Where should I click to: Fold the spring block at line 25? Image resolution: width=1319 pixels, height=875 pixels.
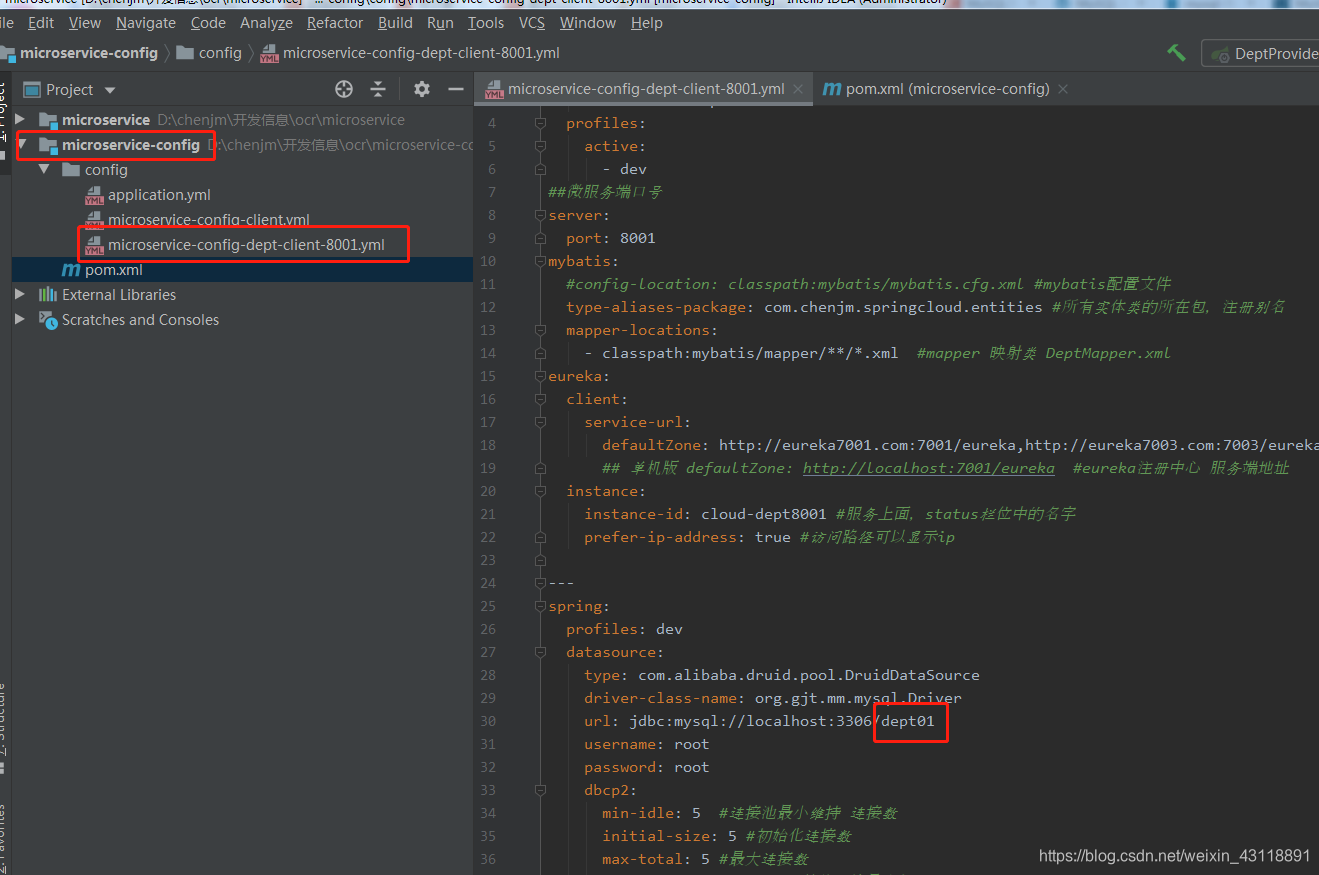[541, 606]
